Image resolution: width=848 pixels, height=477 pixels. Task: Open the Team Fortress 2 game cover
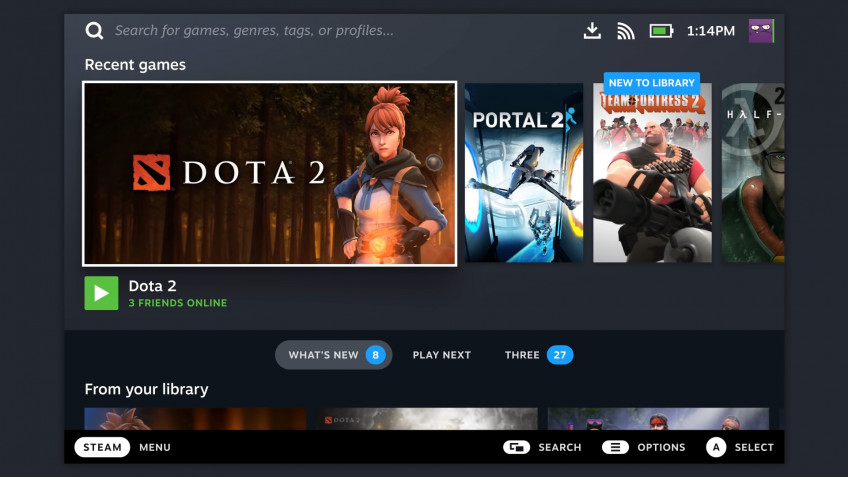coord(652,173)
